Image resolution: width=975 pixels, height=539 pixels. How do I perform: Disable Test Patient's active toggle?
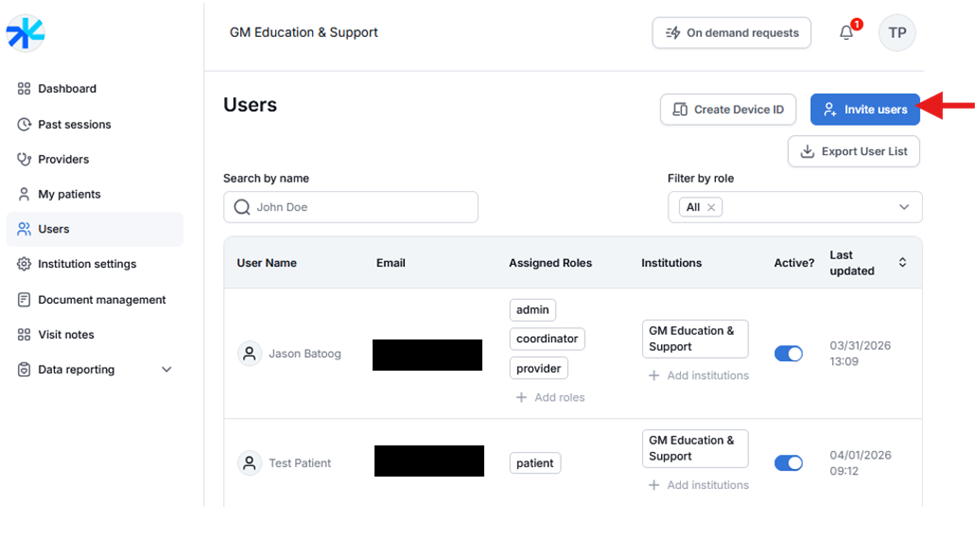click(x=788, y=463)
